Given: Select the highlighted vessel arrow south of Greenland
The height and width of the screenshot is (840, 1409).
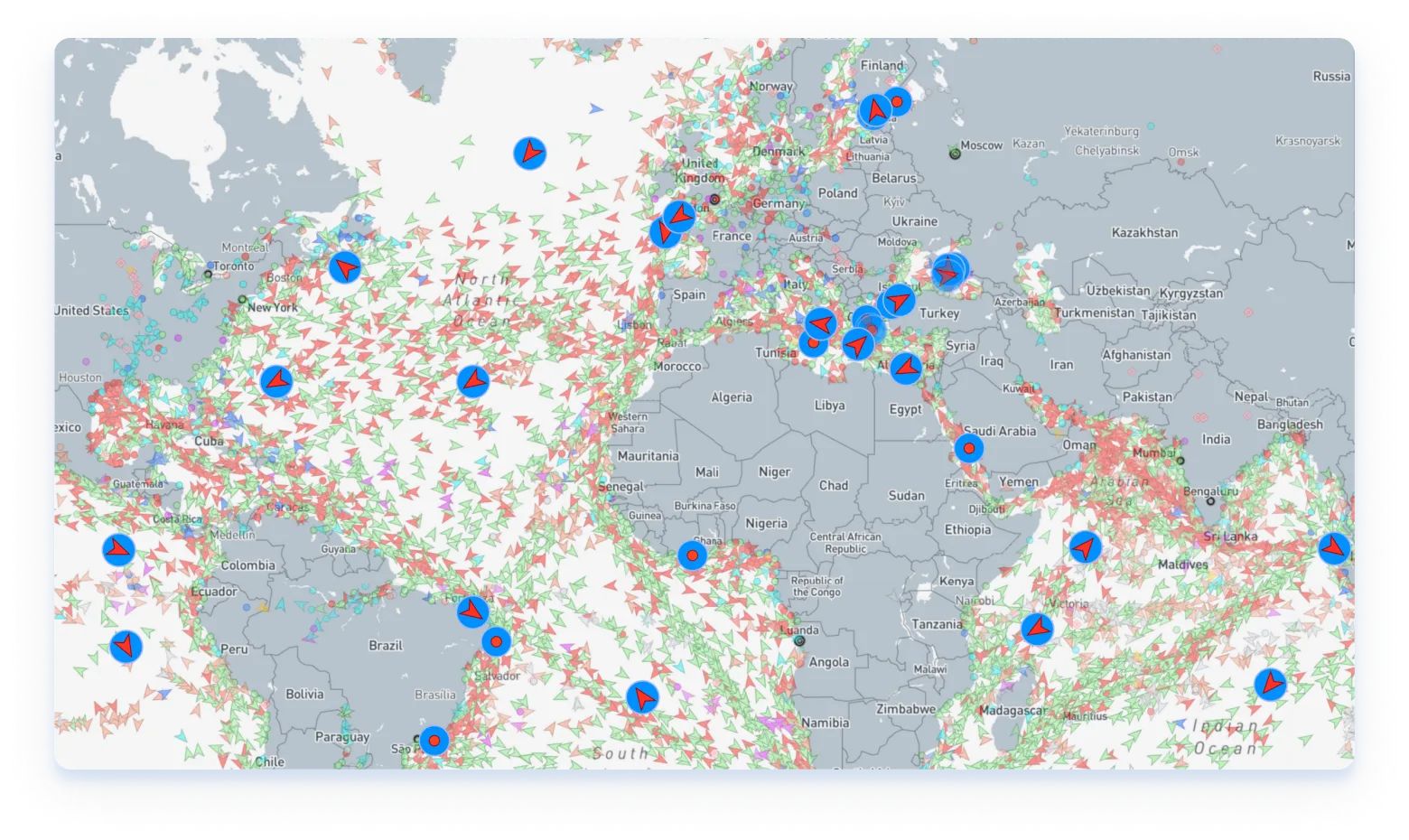Looking at the screenshot, I should click(x=530, y=154).
